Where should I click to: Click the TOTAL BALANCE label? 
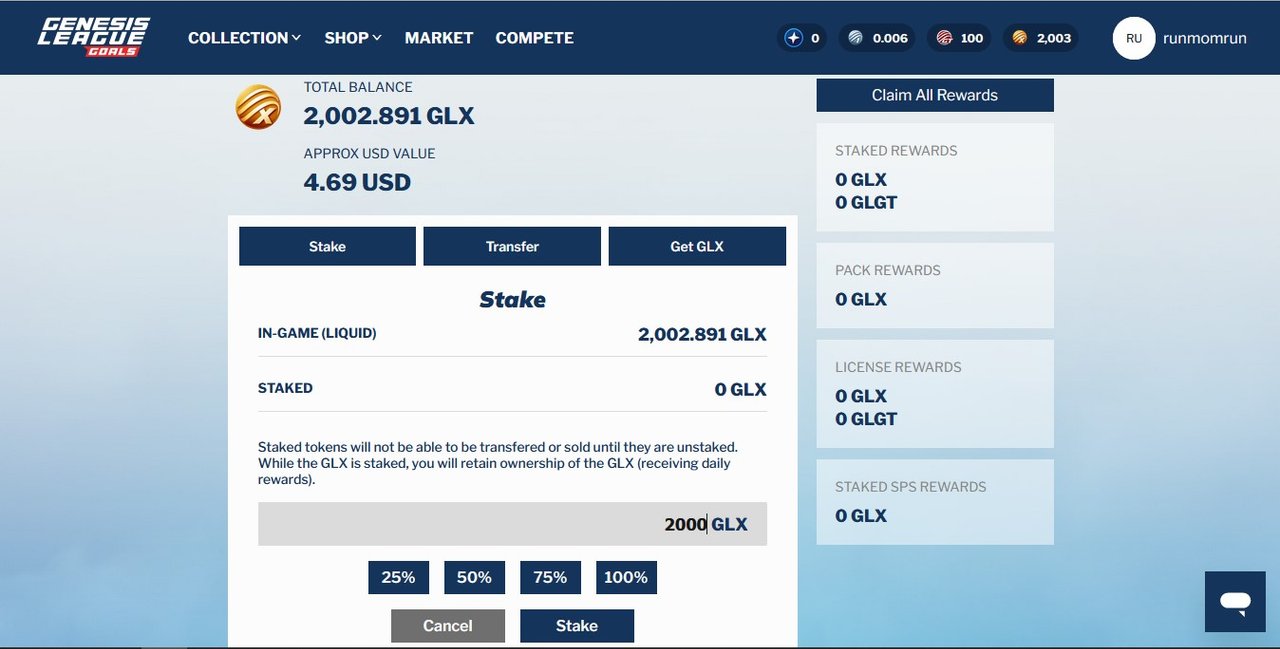[358, 87]
